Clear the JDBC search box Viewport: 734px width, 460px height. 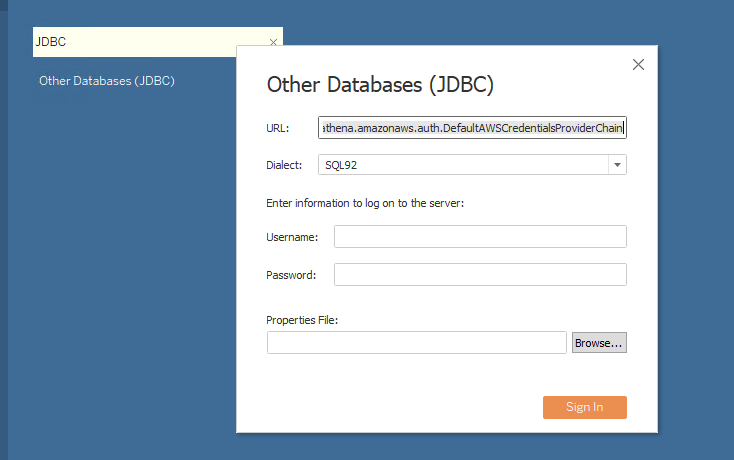273,42
